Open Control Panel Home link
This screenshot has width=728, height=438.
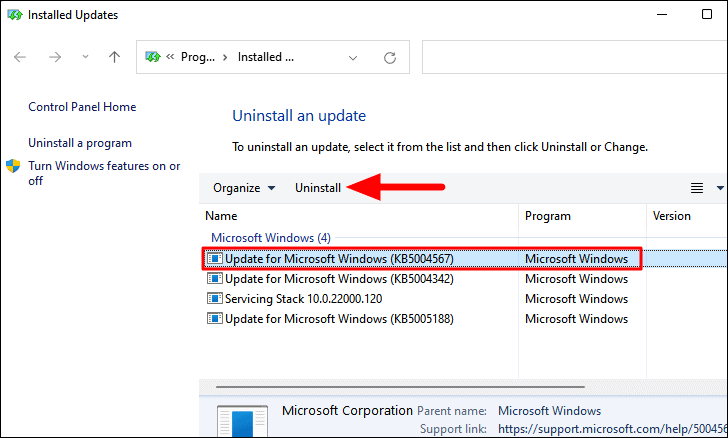82,107
